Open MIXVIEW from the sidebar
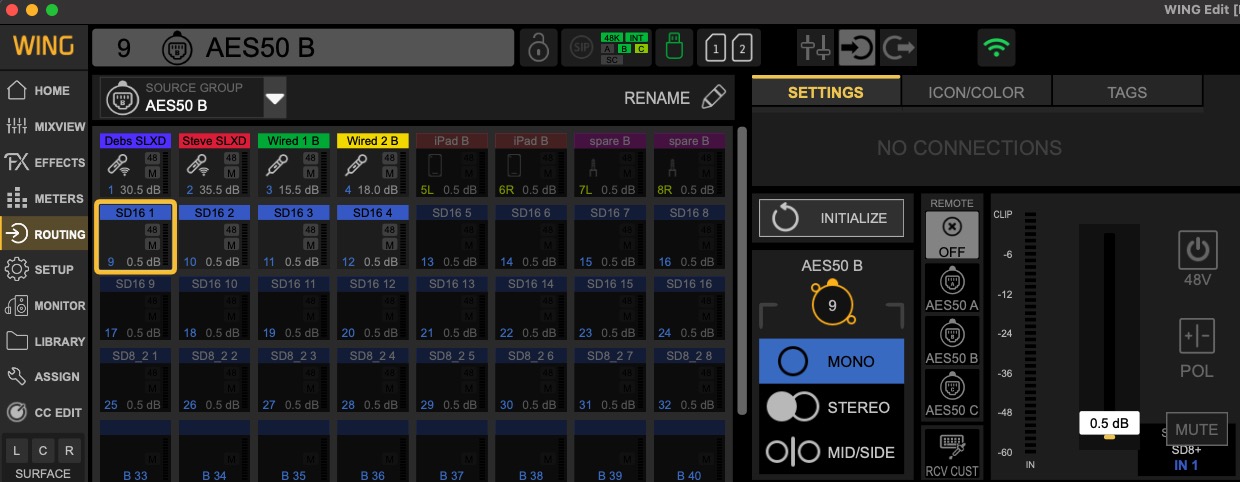Screen dimensions: 1240x482 (x=44, y=127)
